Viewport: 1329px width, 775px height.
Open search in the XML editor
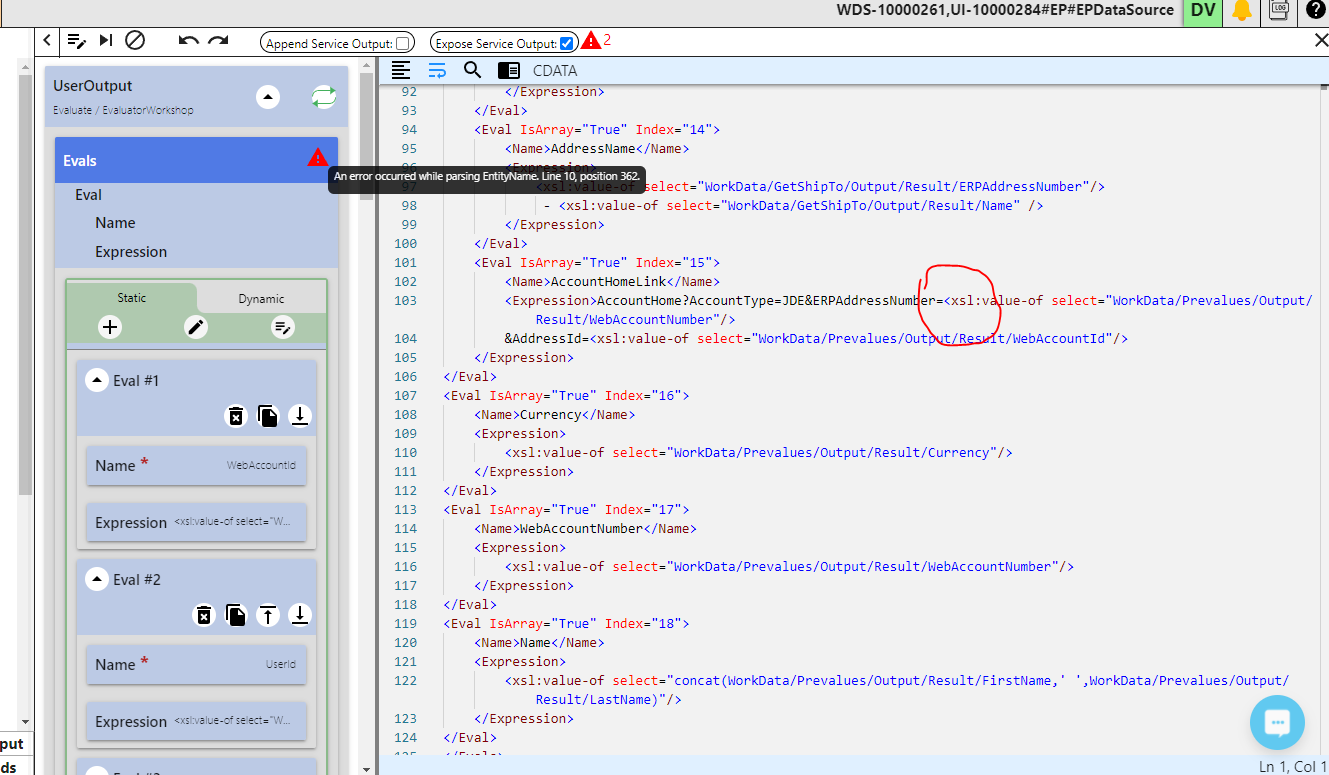point(472,70)
